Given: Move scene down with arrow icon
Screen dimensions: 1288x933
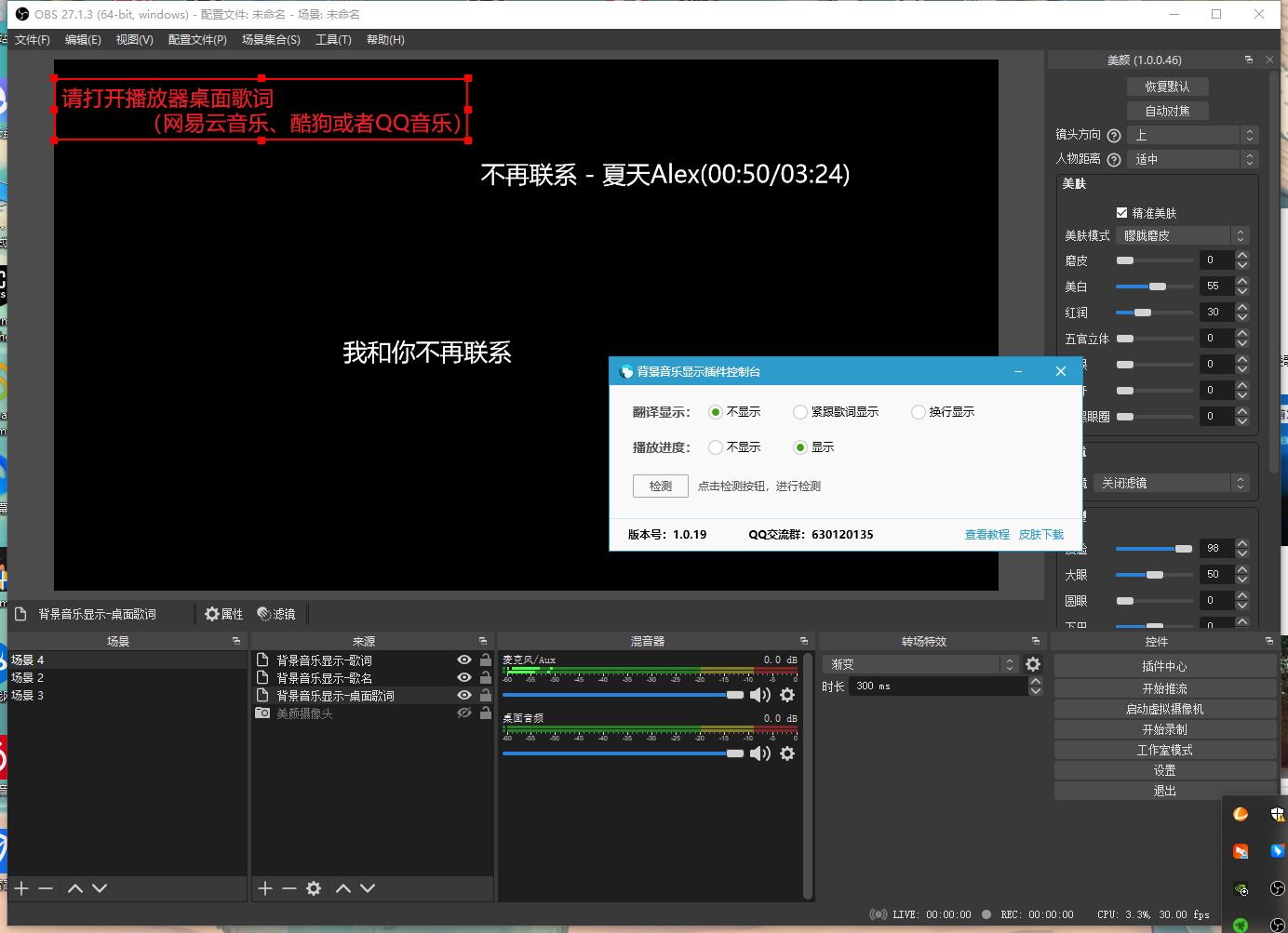Looking at the screenshot, I should [100, 888].
